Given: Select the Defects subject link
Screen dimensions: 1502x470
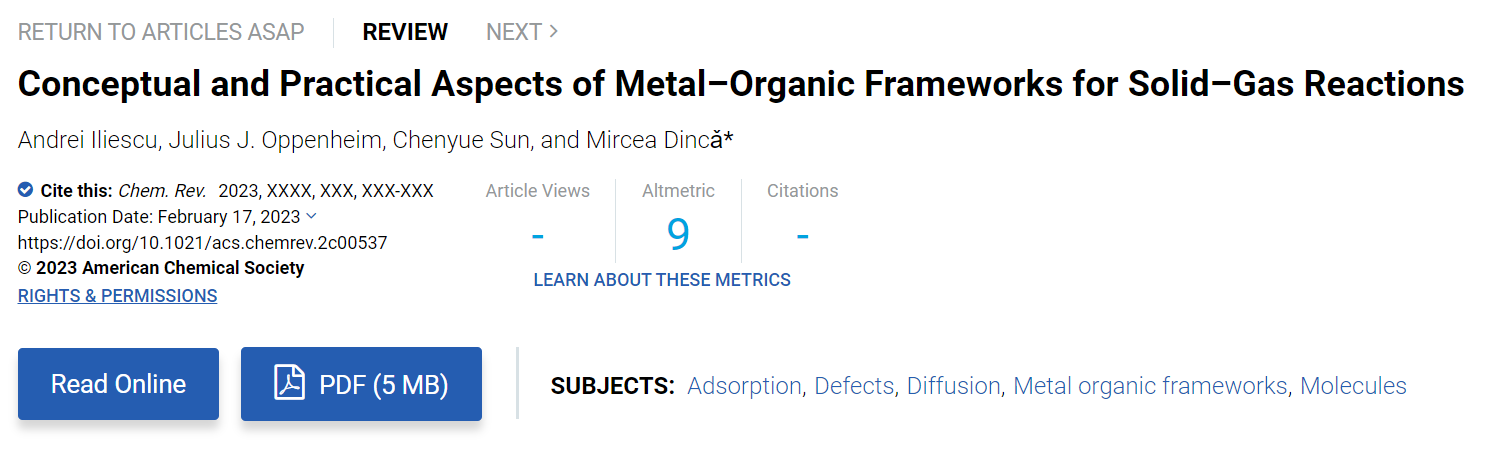Looking at the screenshot, I should pyautogui.click(x=854, y=386).
